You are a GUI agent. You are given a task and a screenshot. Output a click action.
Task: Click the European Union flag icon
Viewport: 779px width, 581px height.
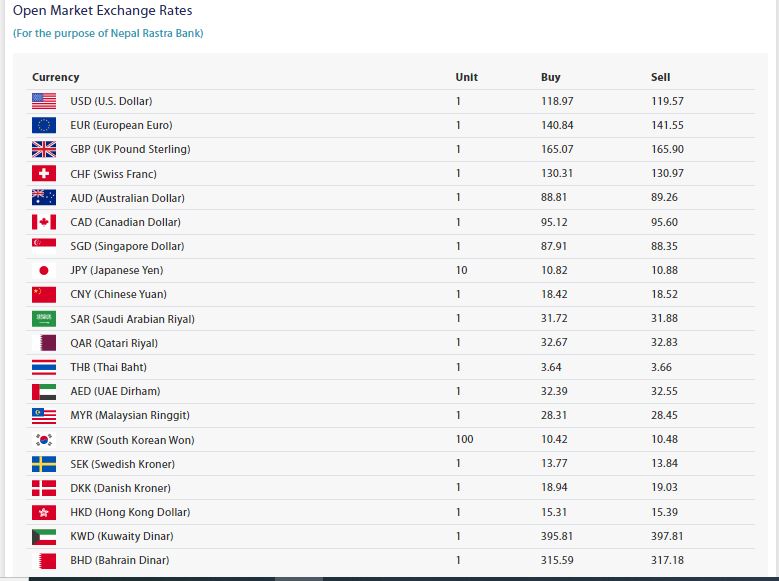[44, 125]
